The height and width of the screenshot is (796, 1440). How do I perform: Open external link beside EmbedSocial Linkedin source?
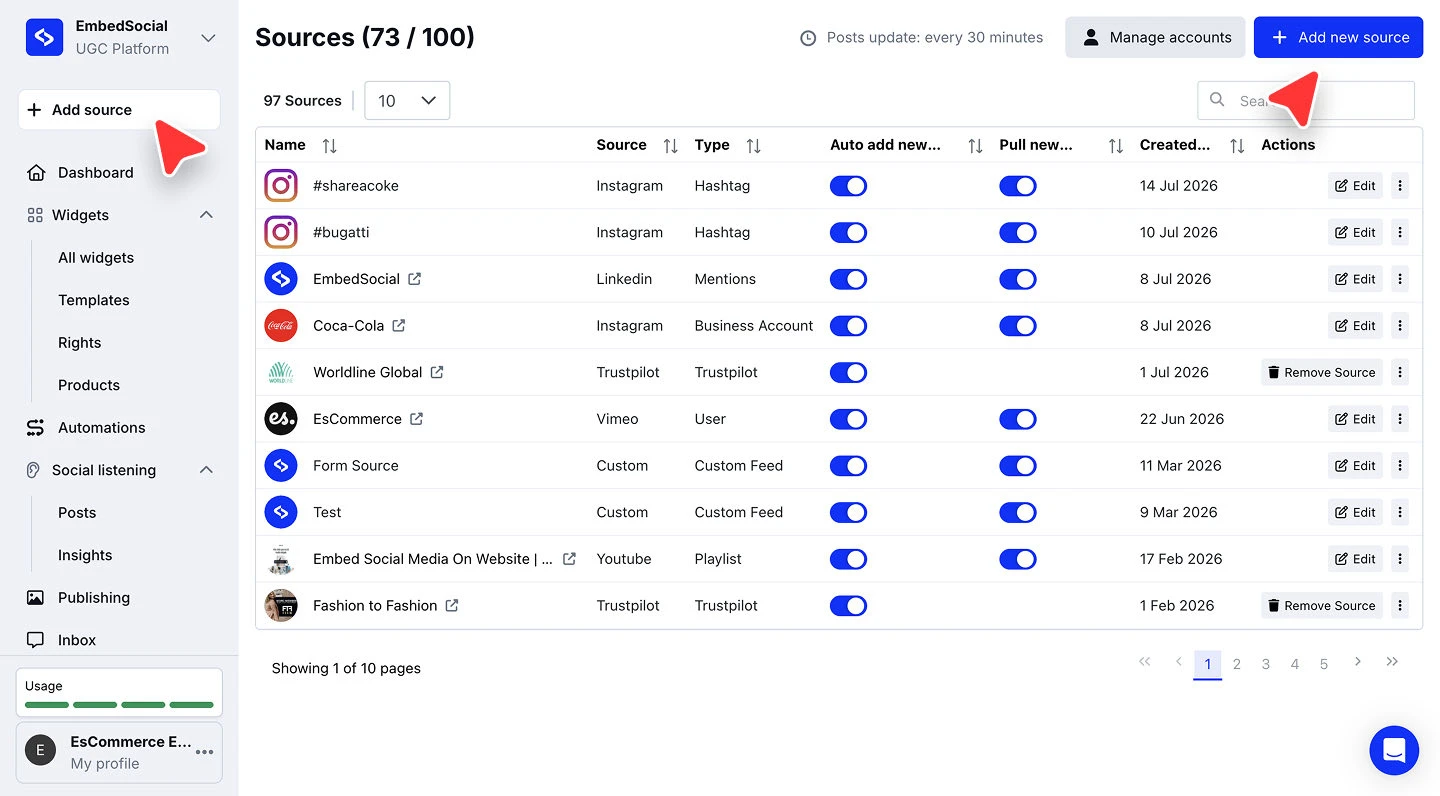[x=414, y=279]
